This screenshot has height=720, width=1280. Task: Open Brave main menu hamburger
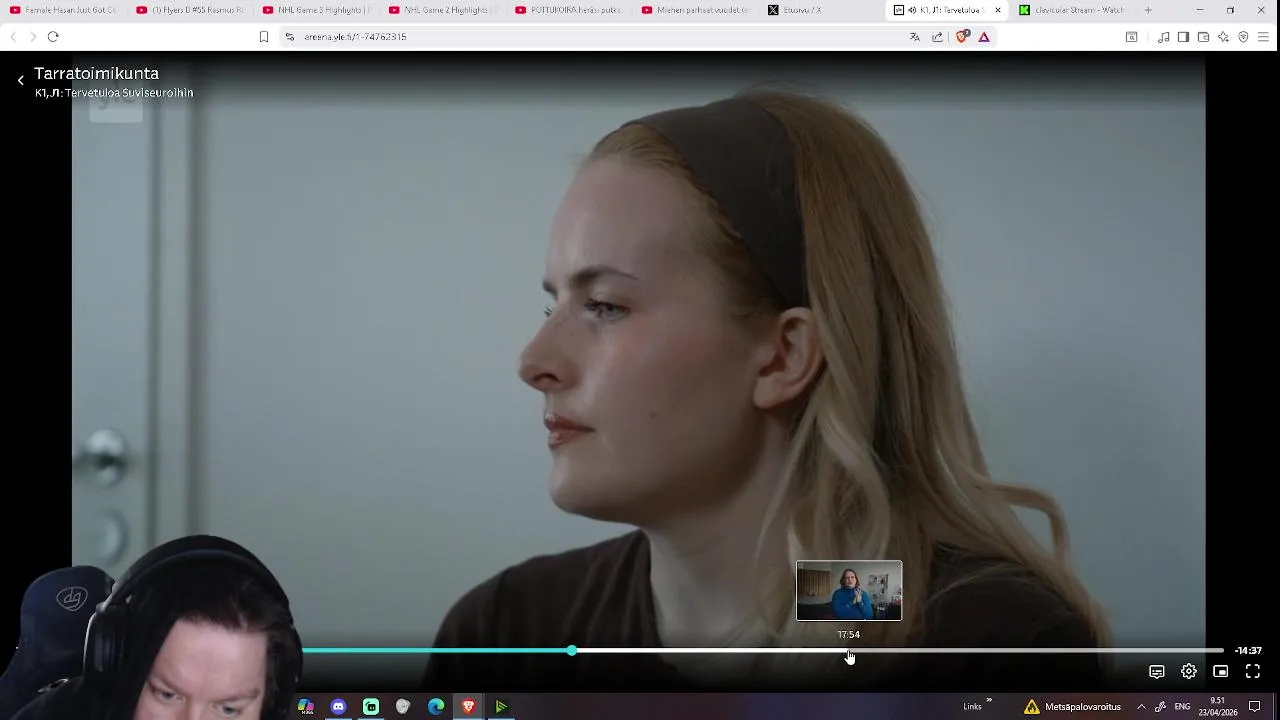coord(1263,37)
